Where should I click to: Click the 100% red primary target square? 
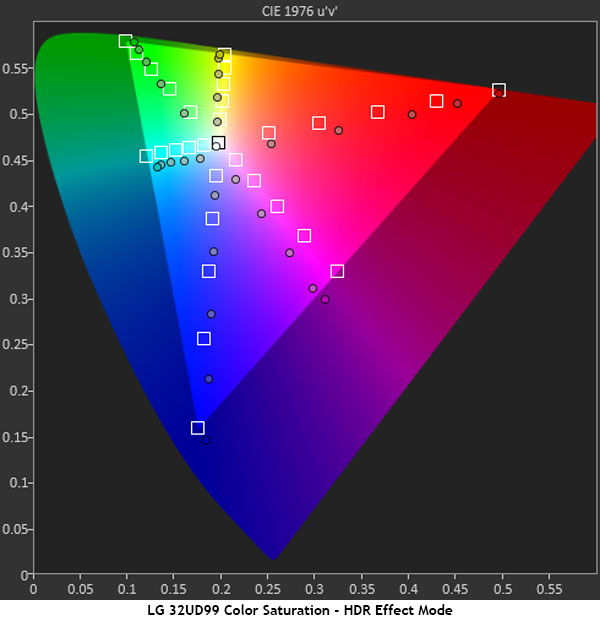tap(499, 90)
